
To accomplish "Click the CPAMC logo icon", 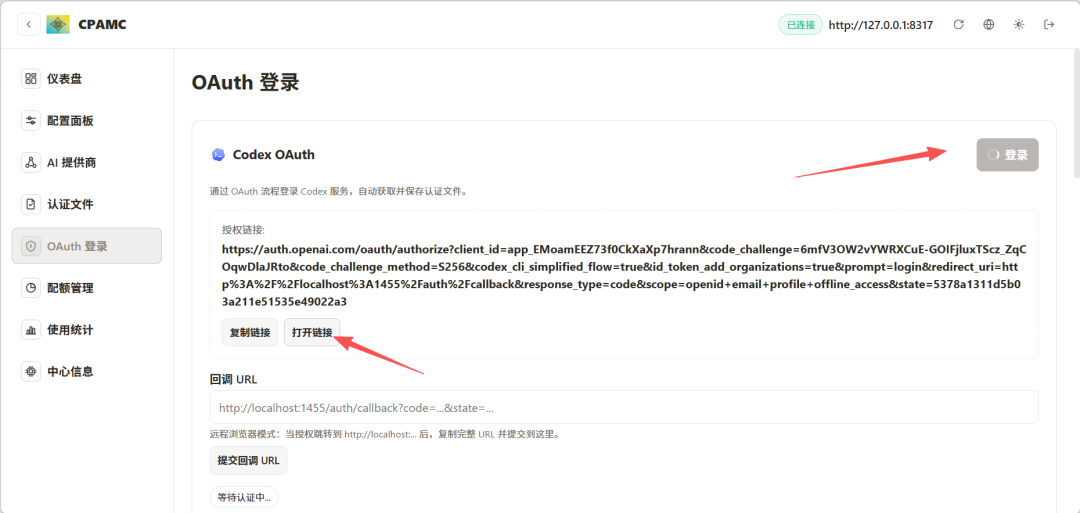I will pos(58,25).
